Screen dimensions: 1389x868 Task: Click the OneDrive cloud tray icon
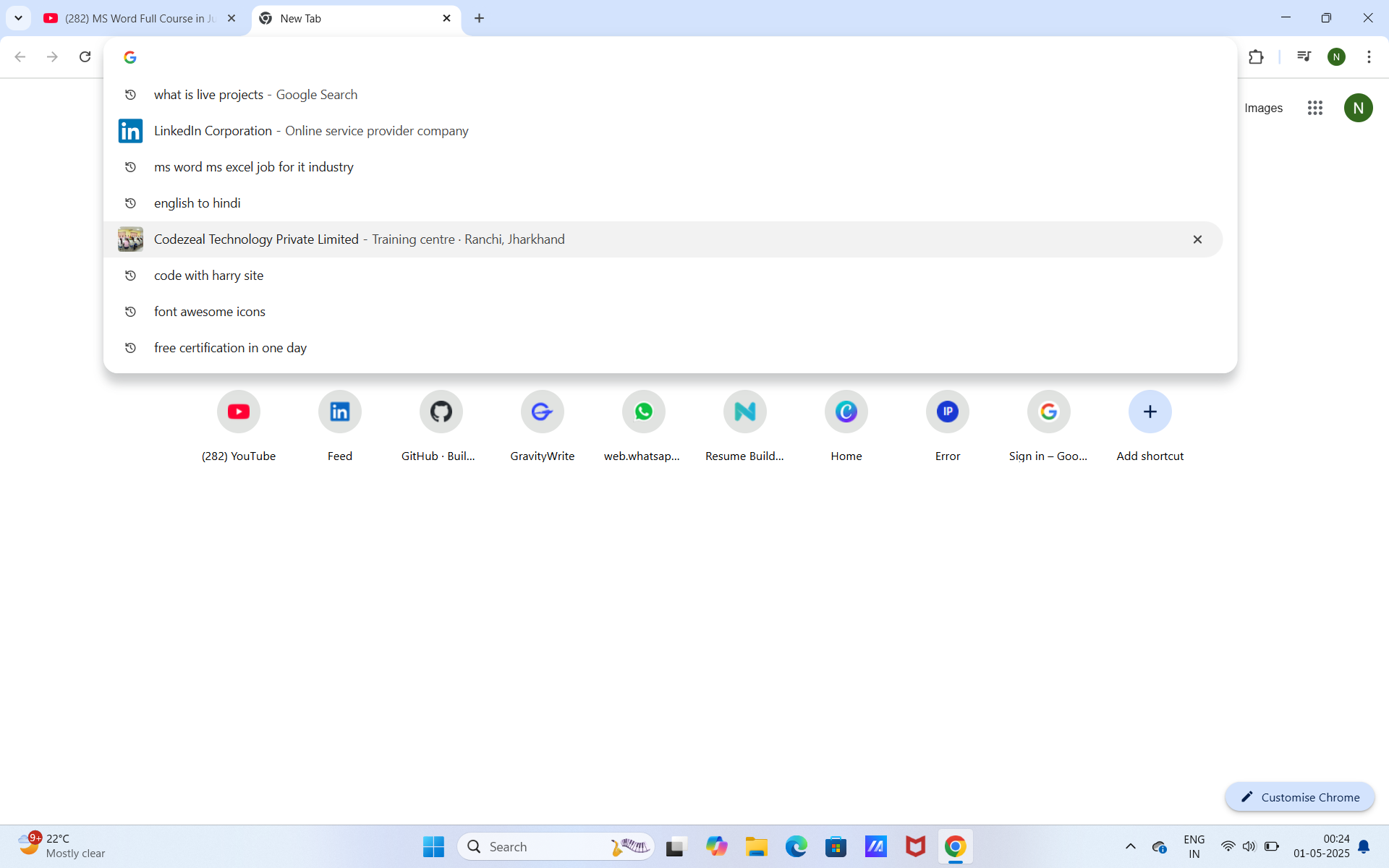(1160, 846)
